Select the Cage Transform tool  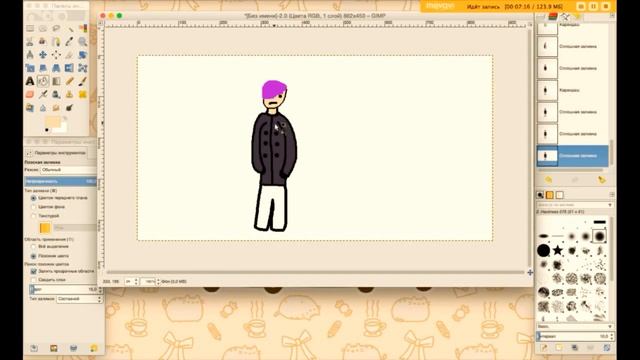(83, 68)
